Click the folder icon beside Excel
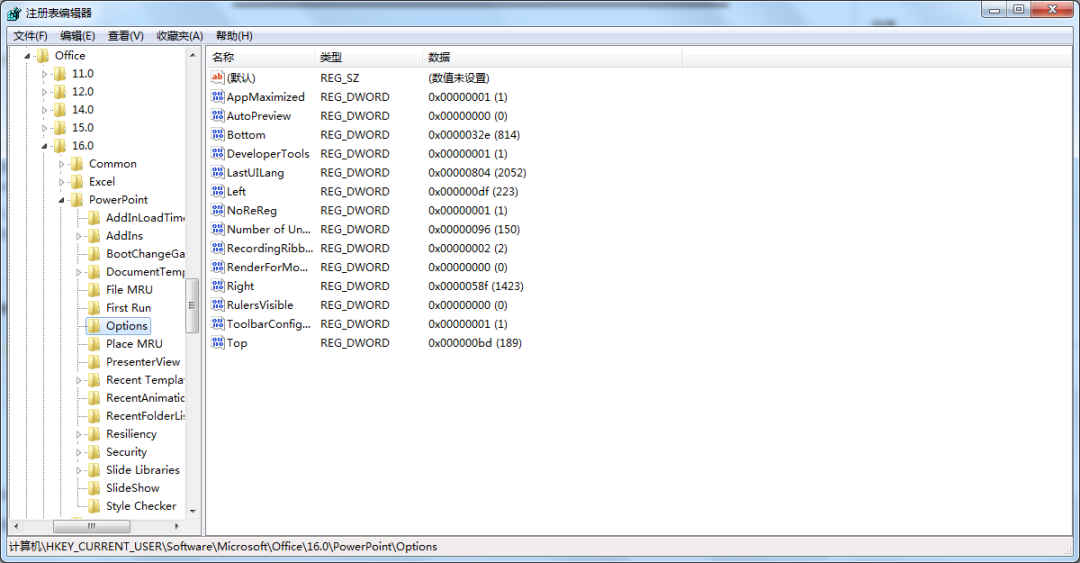The height and width of the screenshot is (563, 1080). (x=77, y=182)
